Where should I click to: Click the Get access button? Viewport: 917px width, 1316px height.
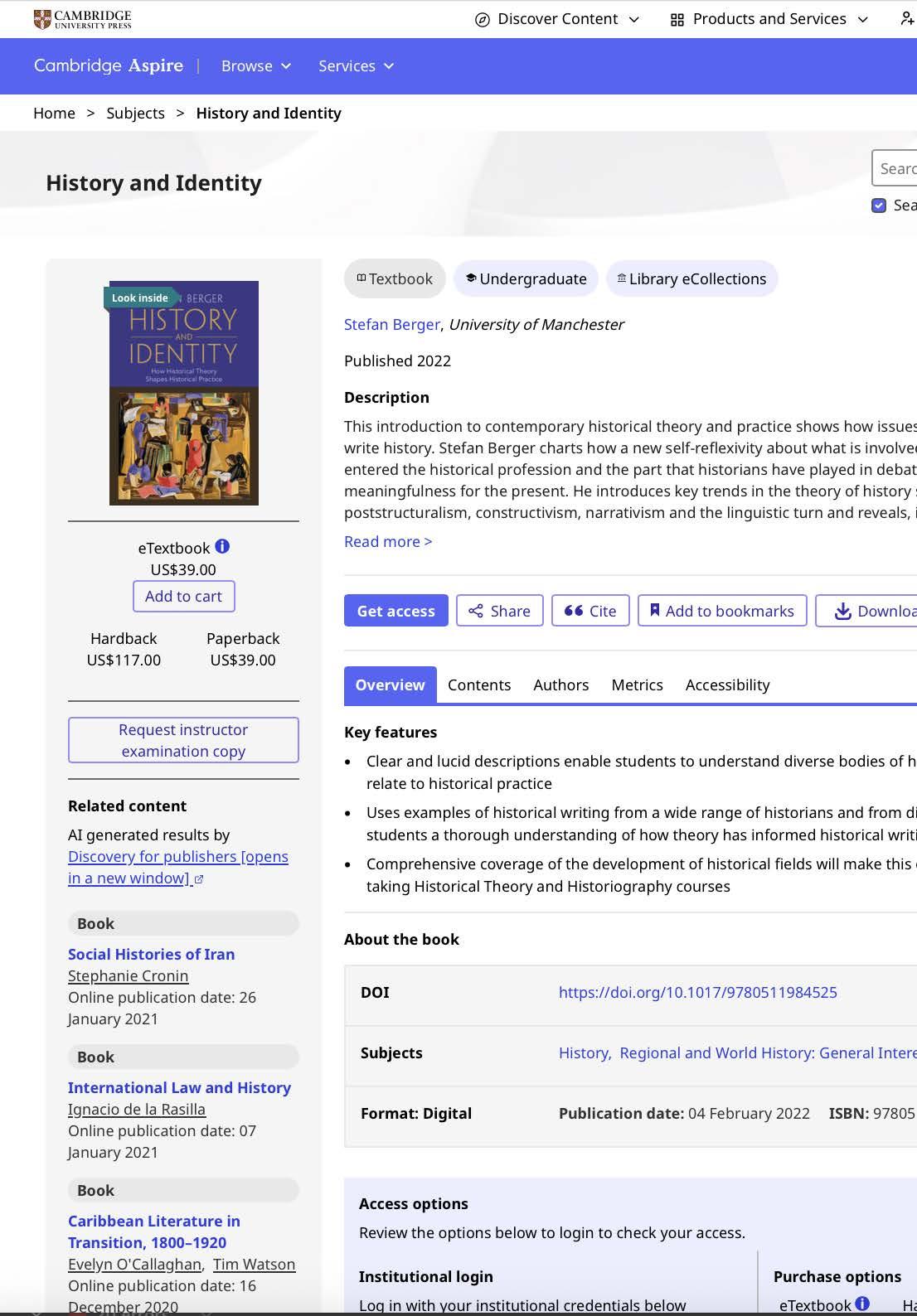[396, 611]
